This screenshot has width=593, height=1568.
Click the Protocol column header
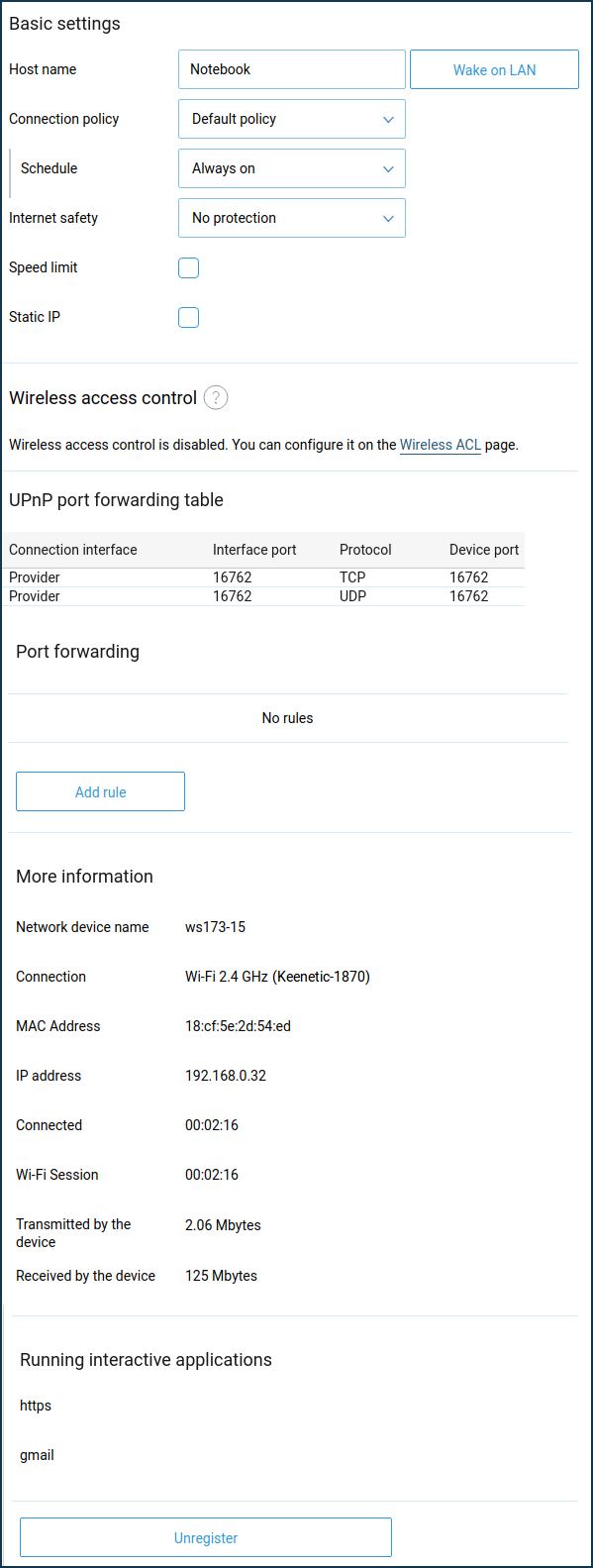(x=365, y=550)
